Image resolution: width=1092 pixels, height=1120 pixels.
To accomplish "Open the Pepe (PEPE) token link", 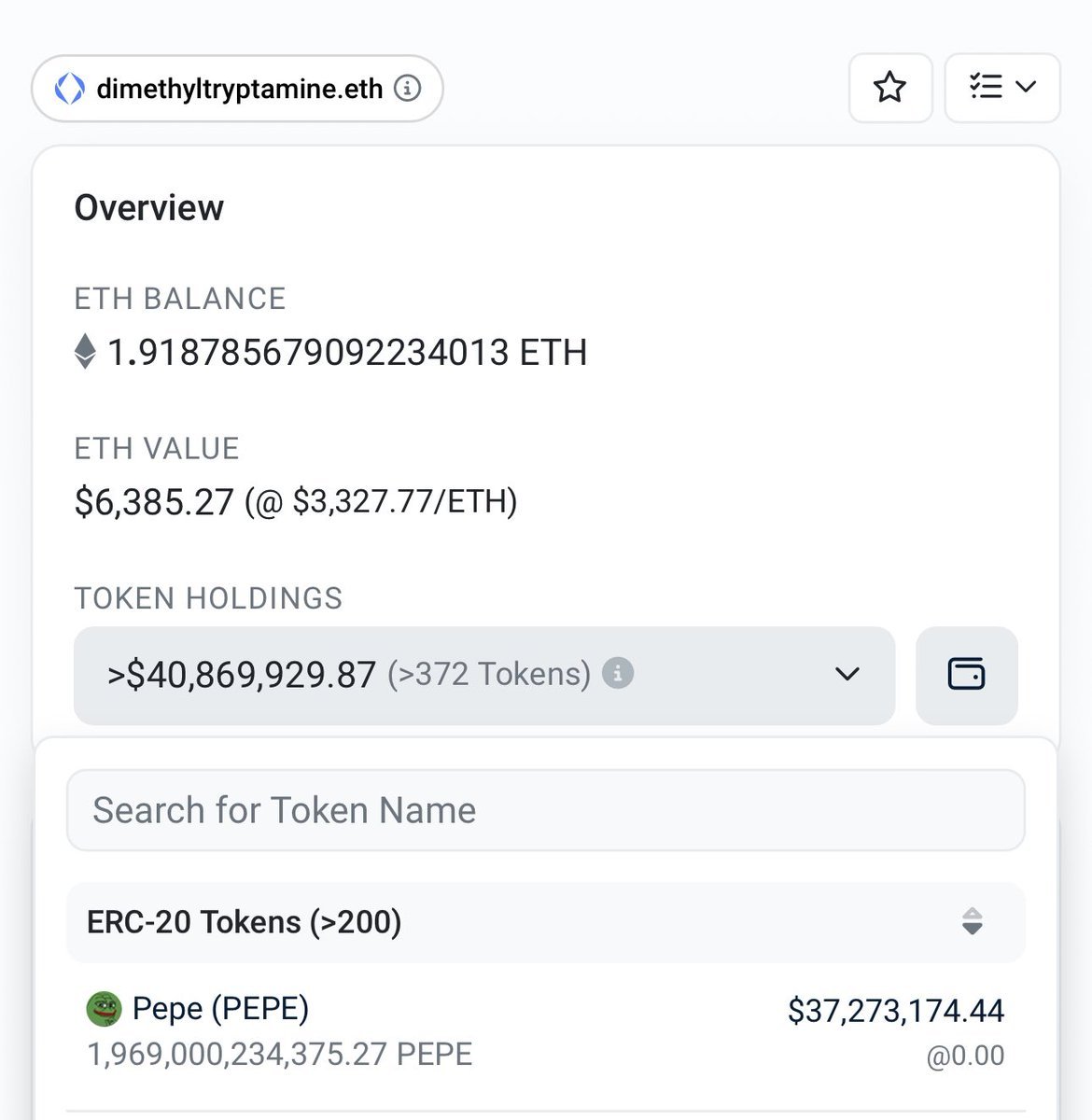I will (220, 1008).
